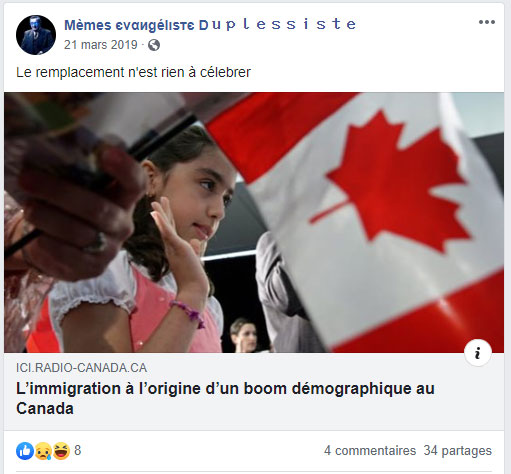
Task: Open the reactions count showing 8
Action: [77, 450]
